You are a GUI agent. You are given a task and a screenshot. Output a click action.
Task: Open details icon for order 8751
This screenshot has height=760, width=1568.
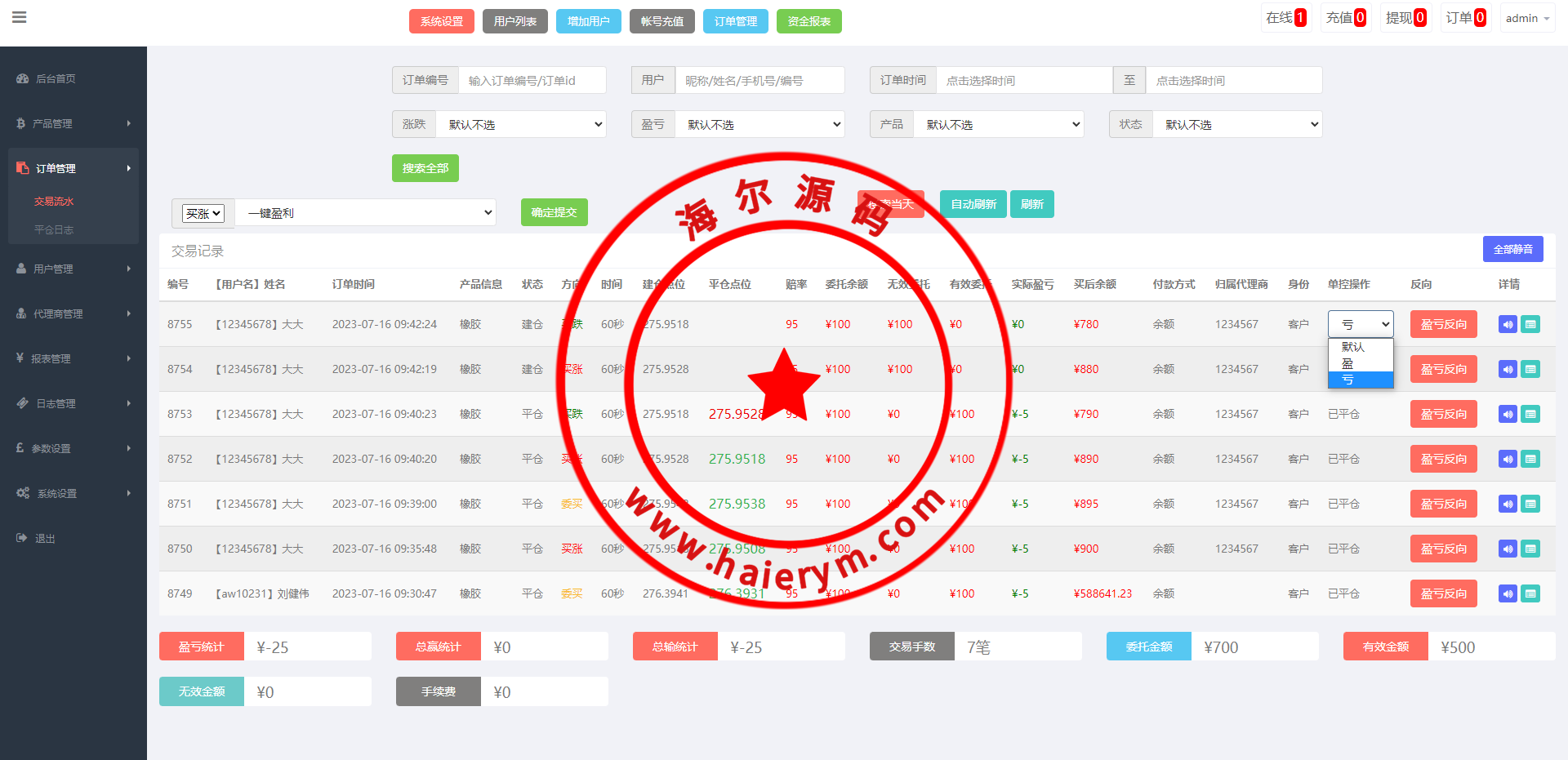[1531, 504]
